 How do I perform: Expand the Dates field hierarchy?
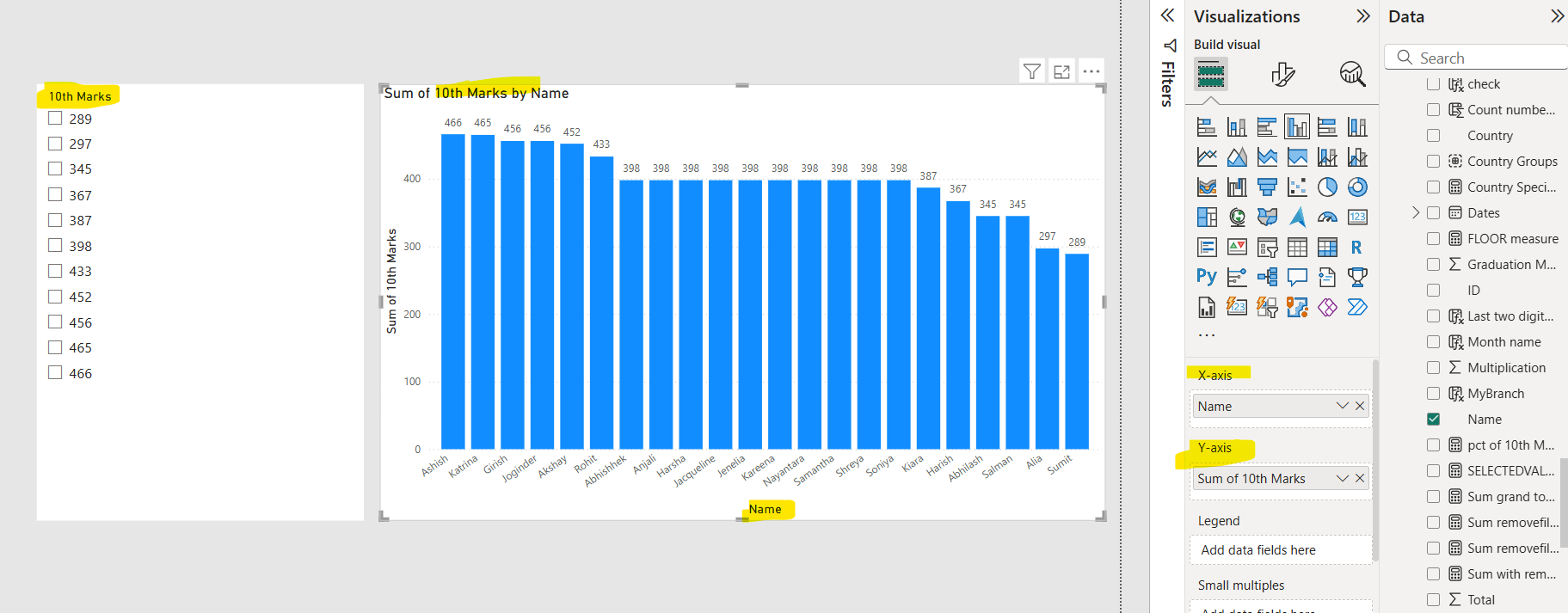click(x=1416, y=212)
